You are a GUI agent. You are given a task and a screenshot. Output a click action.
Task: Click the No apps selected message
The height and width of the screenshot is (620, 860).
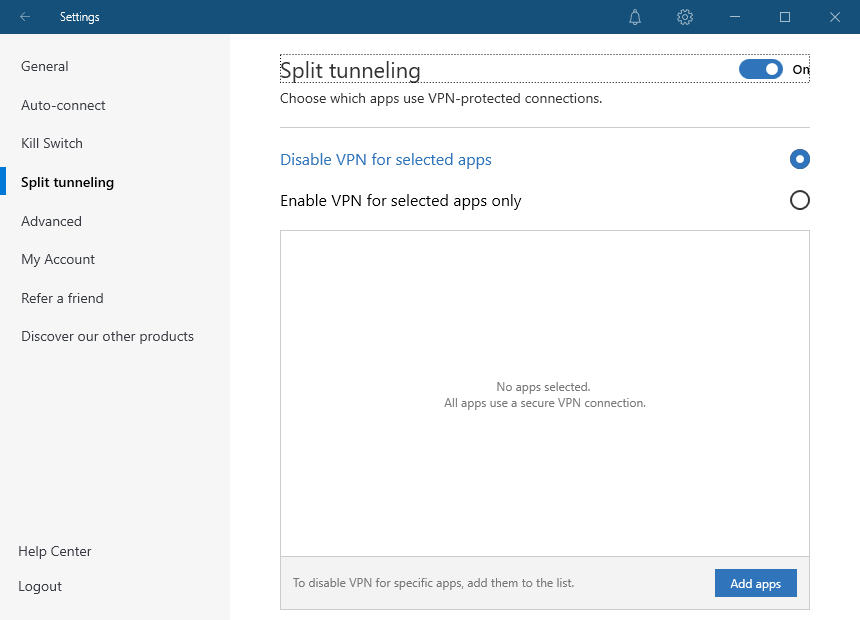[545, 386]
